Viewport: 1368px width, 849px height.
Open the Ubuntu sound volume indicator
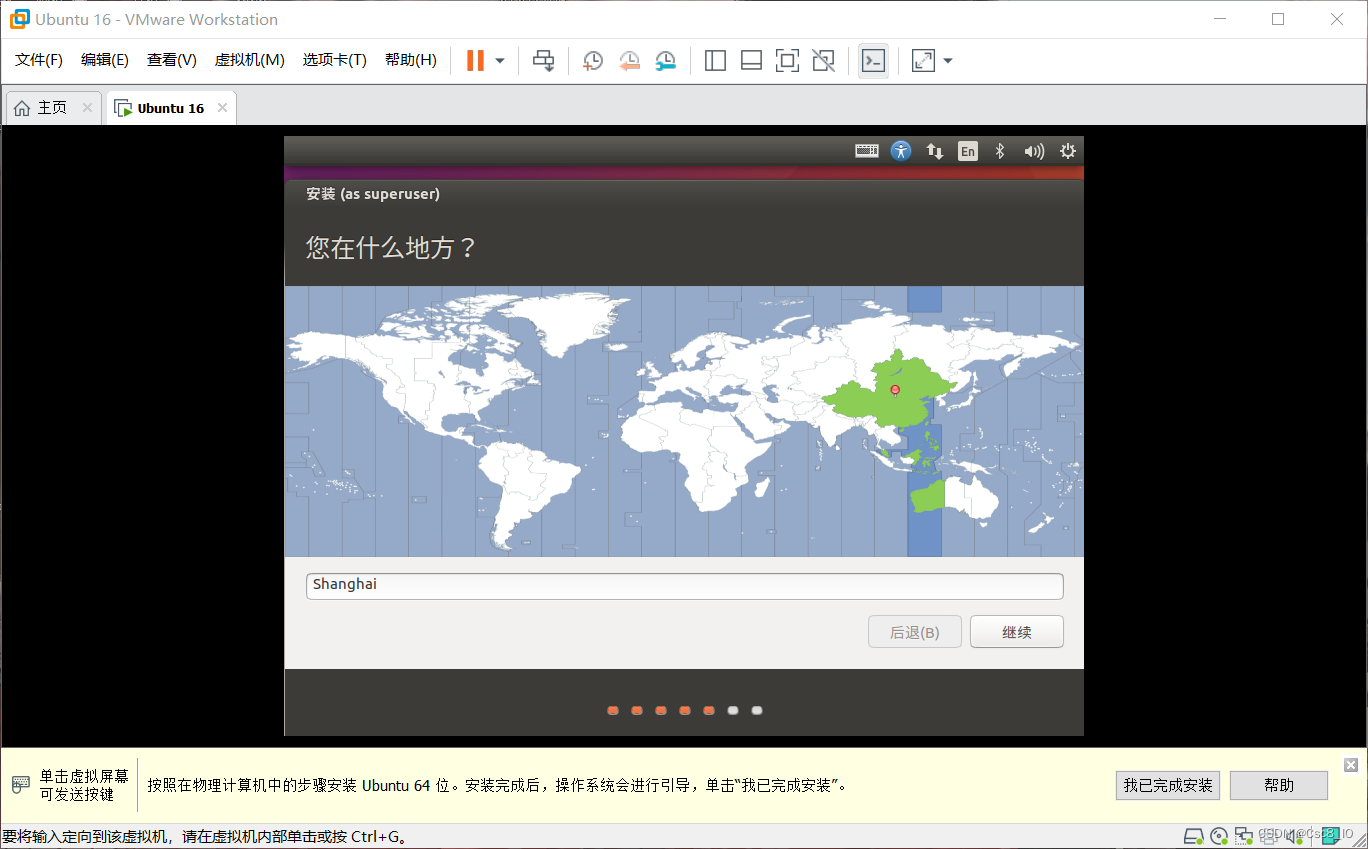1034,151
